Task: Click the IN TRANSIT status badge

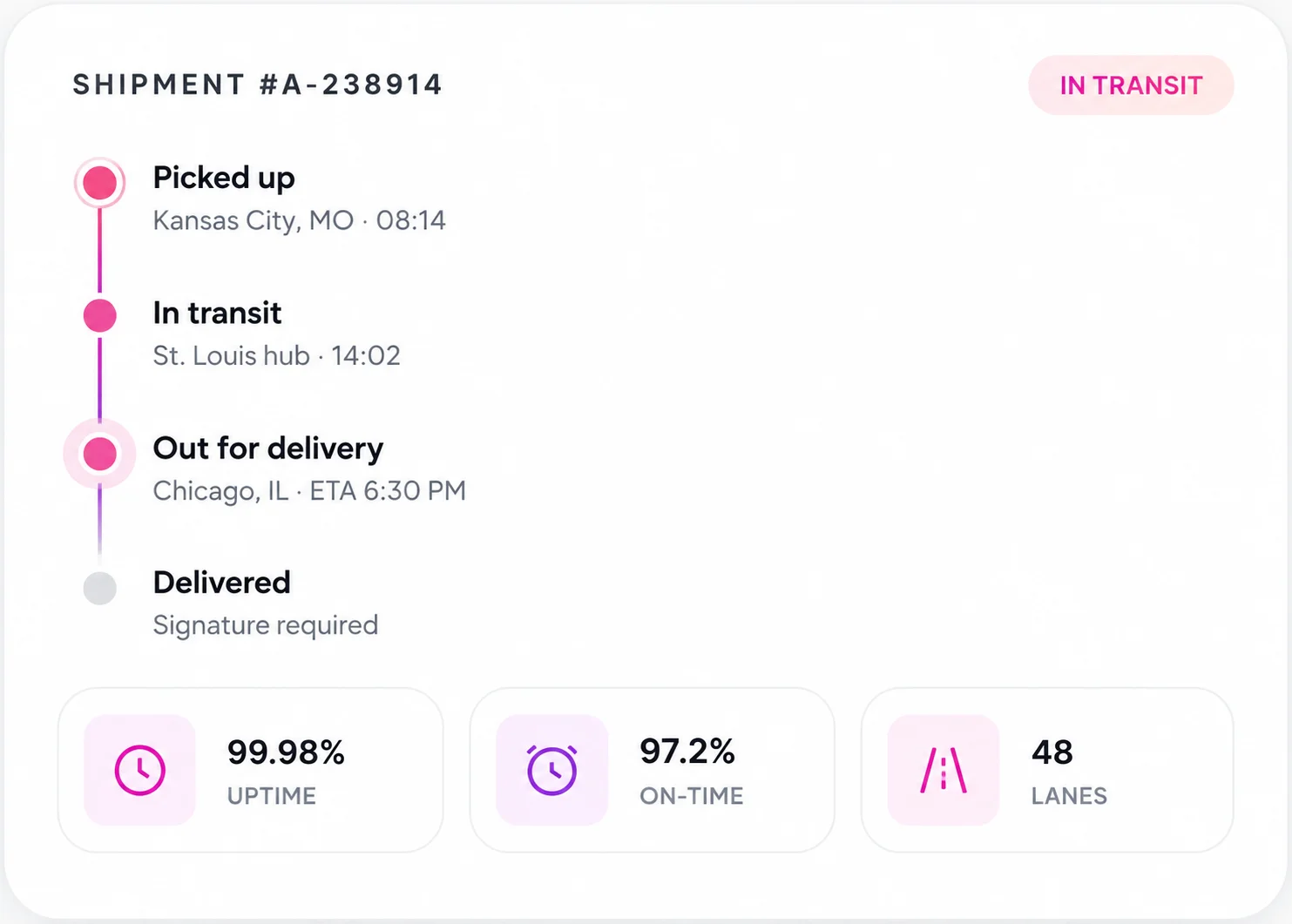Action: coord(1131,85)
